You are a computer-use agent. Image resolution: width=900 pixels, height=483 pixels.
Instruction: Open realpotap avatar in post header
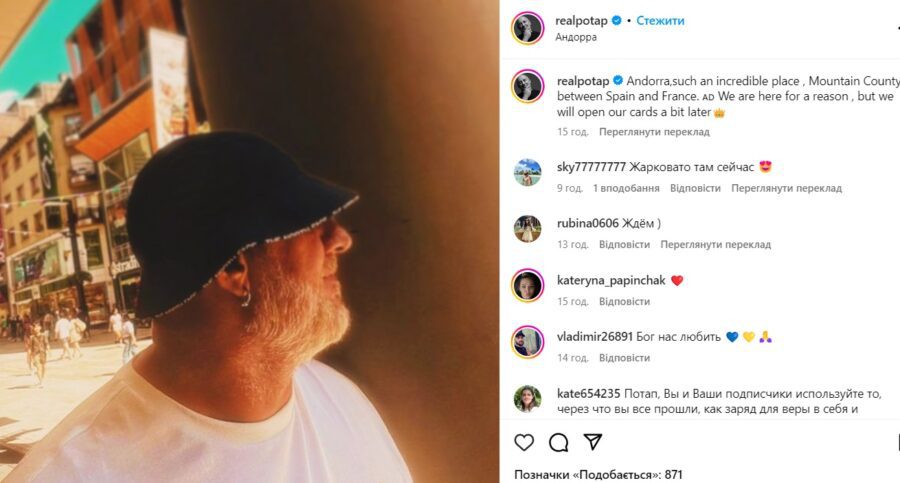527,28
